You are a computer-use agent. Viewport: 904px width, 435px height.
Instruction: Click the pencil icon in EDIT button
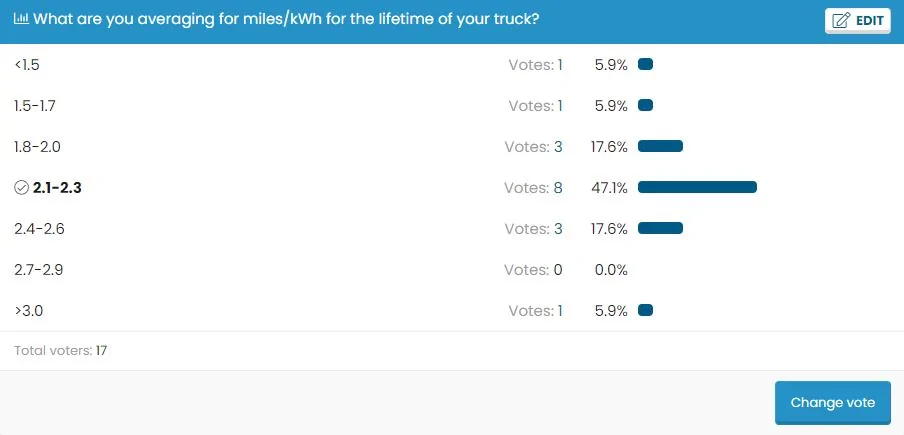tap(841, 20)
